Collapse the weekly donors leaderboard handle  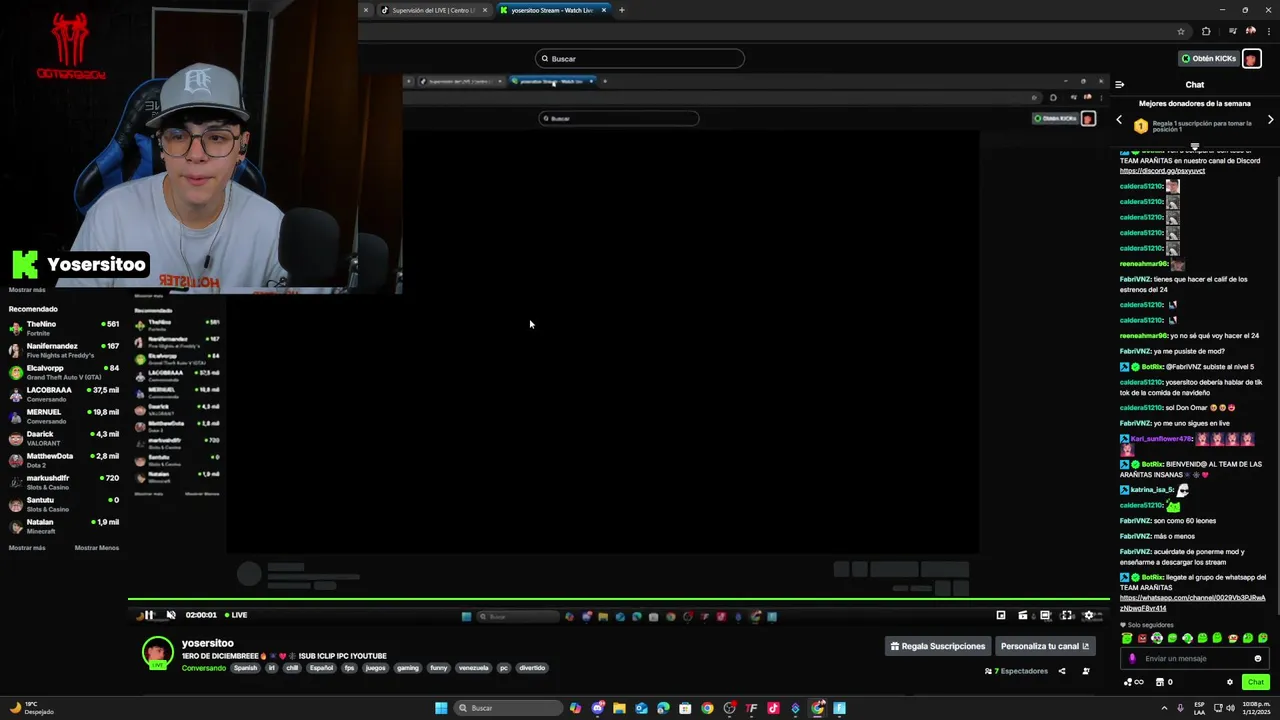[1194, 146]
